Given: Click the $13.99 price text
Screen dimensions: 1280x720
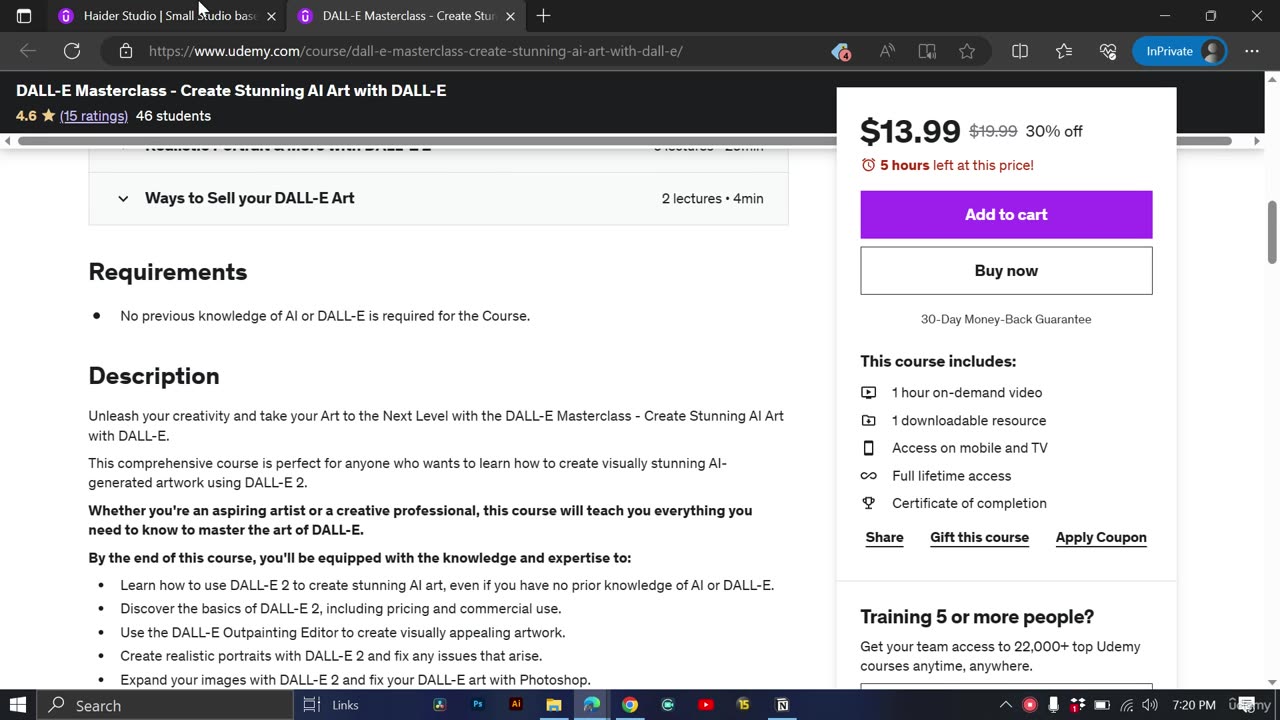Looking at the screenshot, I should pos(910,131).
